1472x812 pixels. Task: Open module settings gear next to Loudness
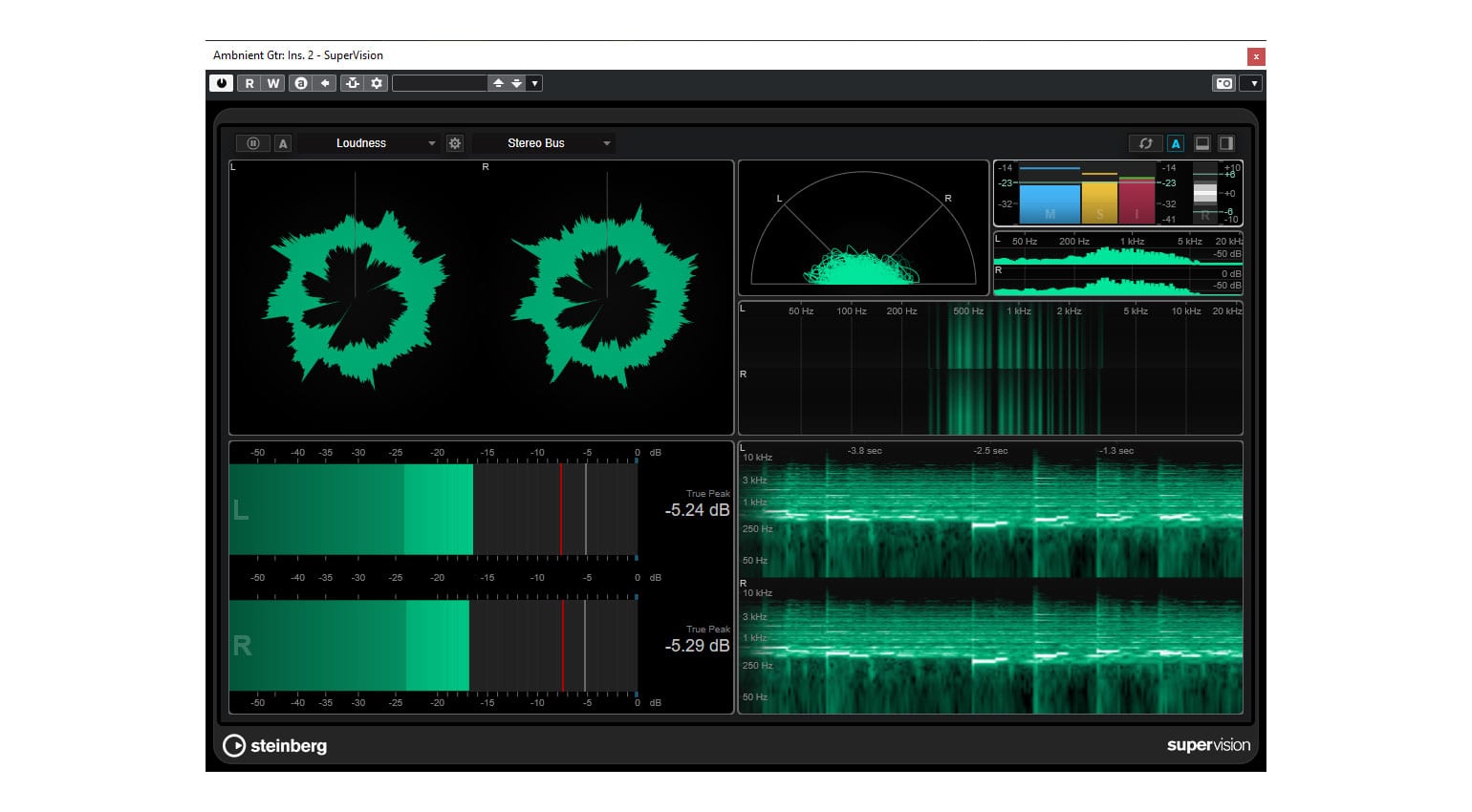(455, 143)
